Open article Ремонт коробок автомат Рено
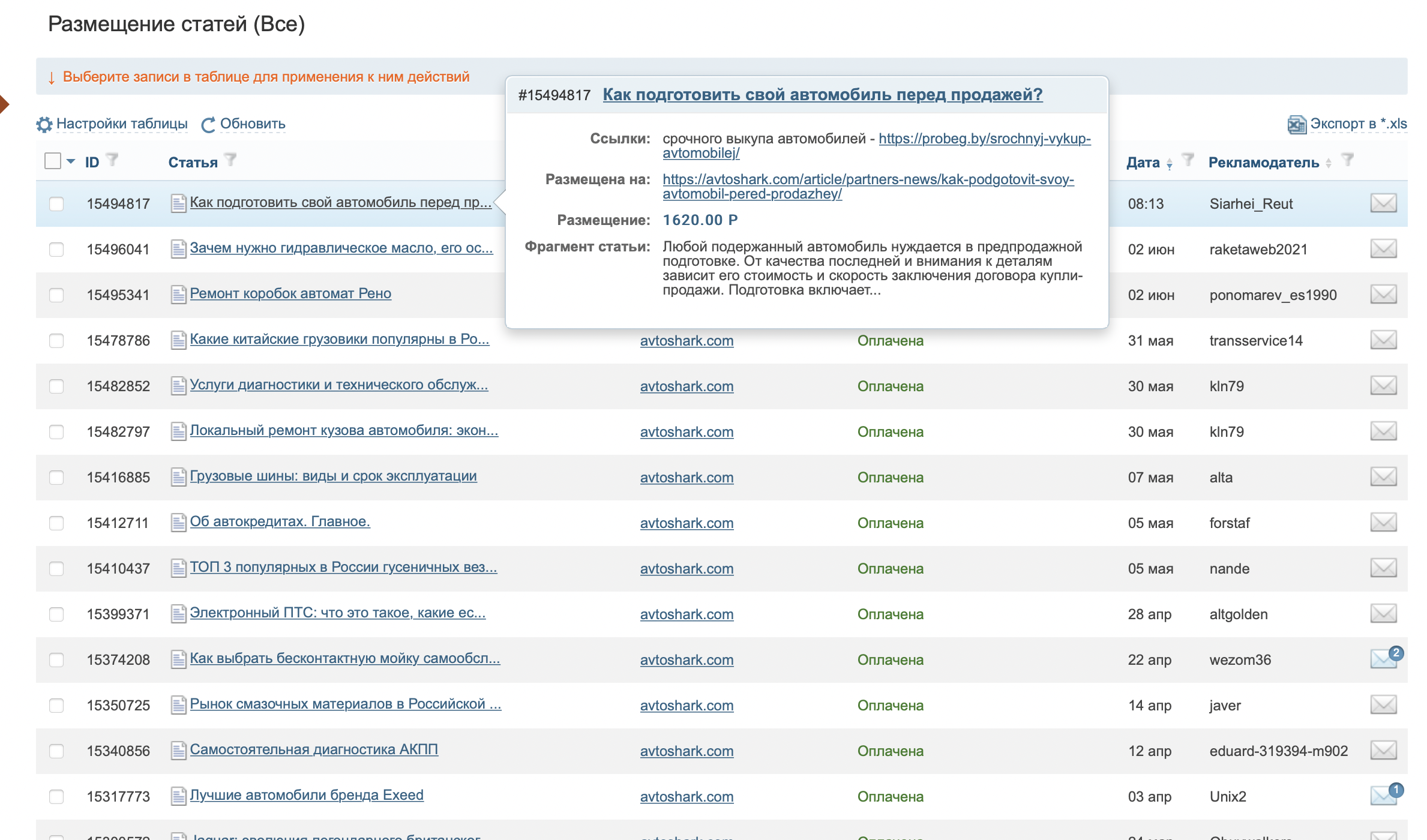 click(x=290, y=293)
